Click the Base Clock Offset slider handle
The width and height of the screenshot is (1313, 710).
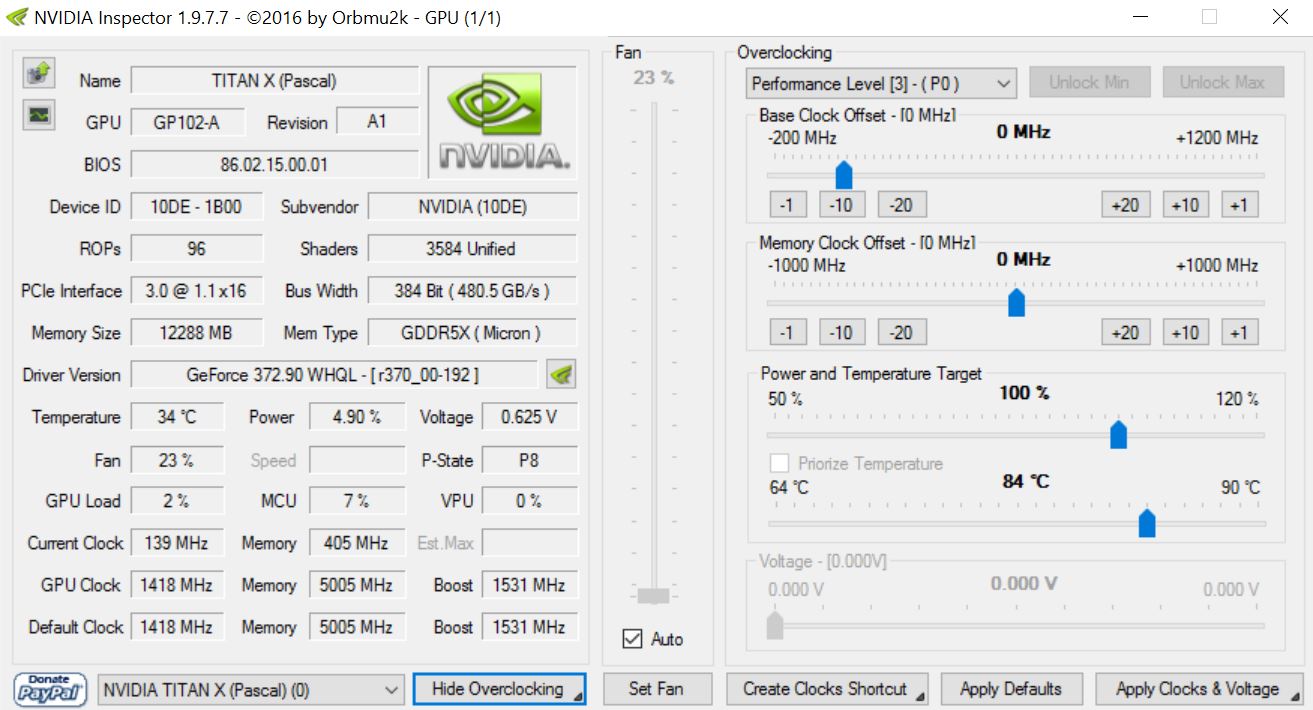pos(843,174)
